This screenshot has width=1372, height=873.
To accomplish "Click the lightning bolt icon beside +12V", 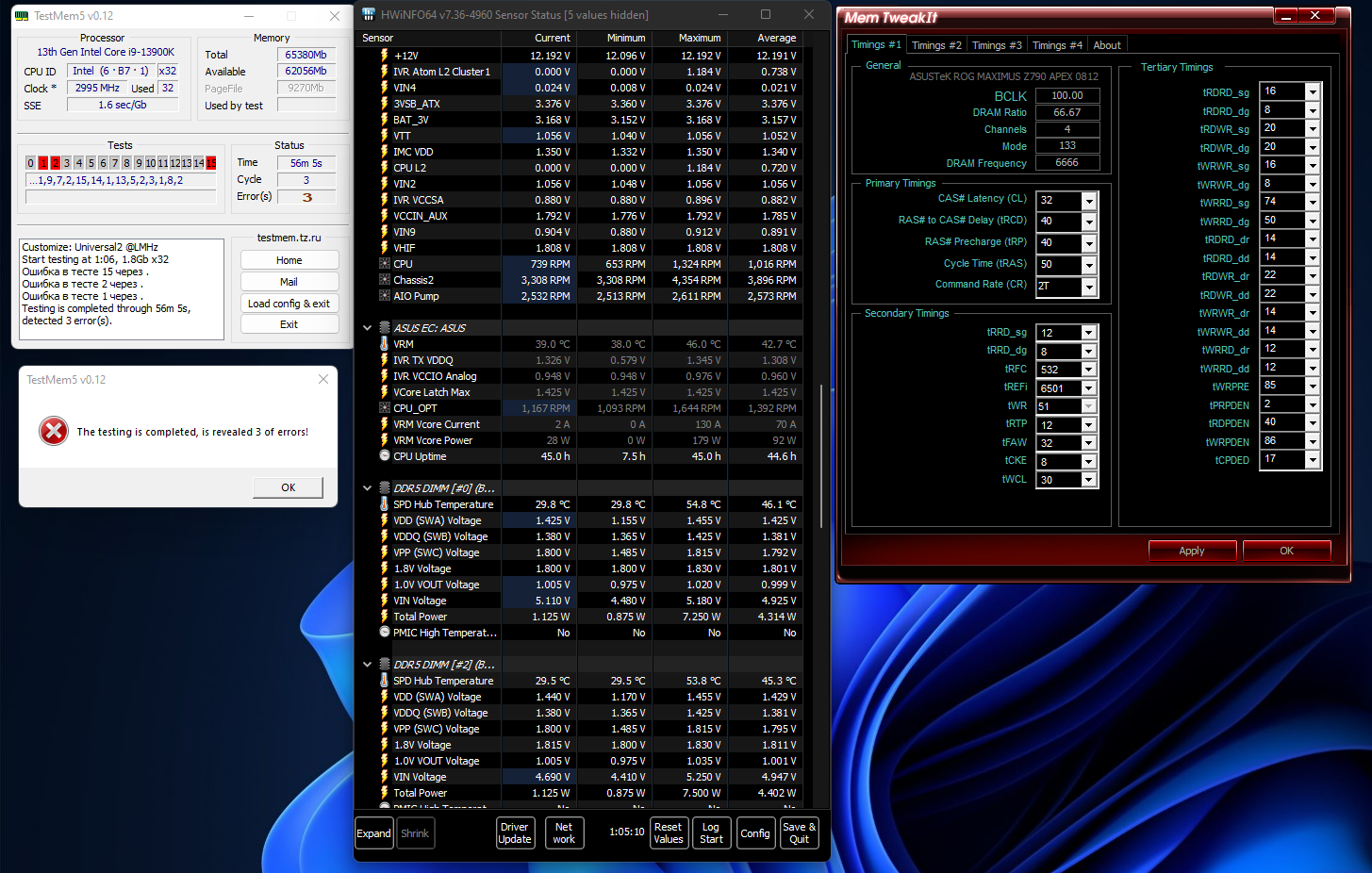I will (x=384, y=56).
